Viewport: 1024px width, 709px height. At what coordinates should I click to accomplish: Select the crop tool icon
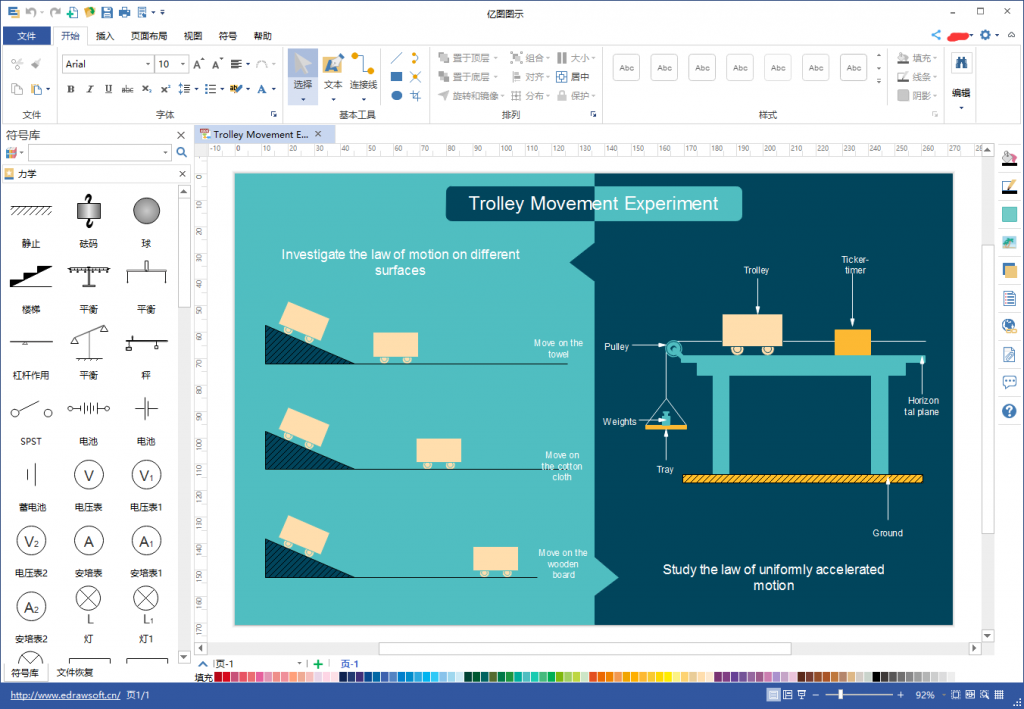click(415, 95)
